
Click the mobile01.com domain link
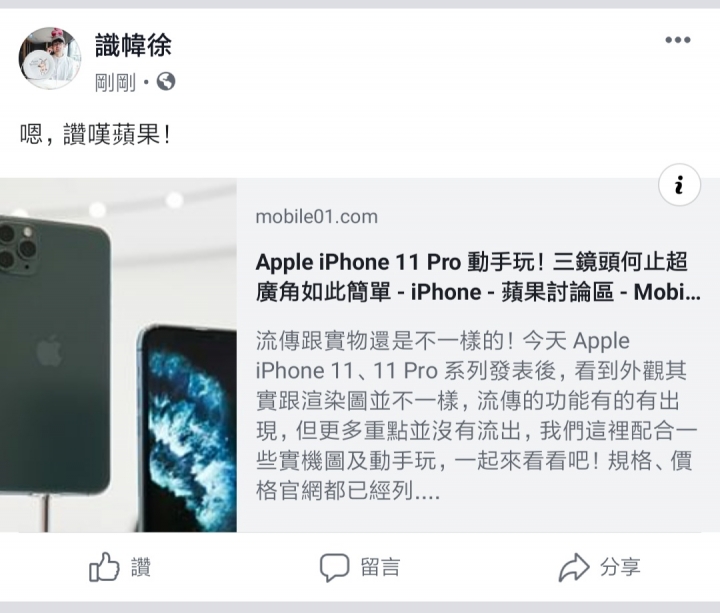point(316,216)
